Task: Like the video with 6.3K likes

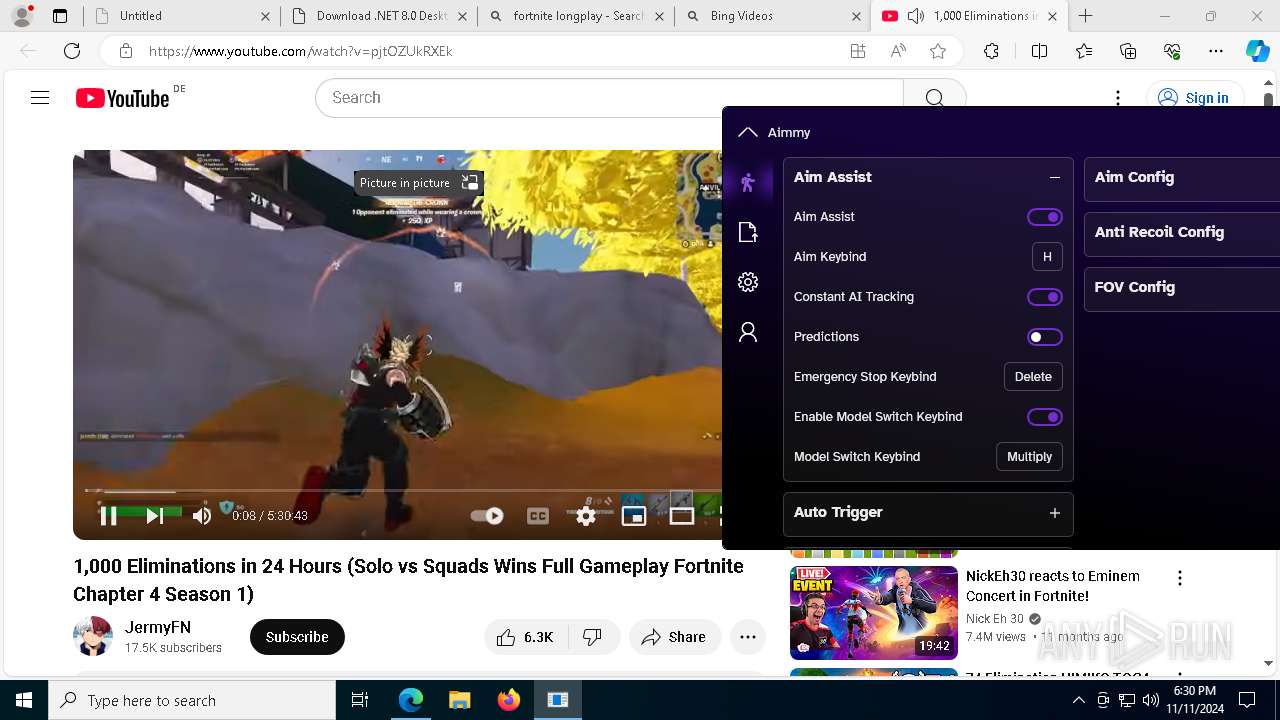Action: (526, 637)
